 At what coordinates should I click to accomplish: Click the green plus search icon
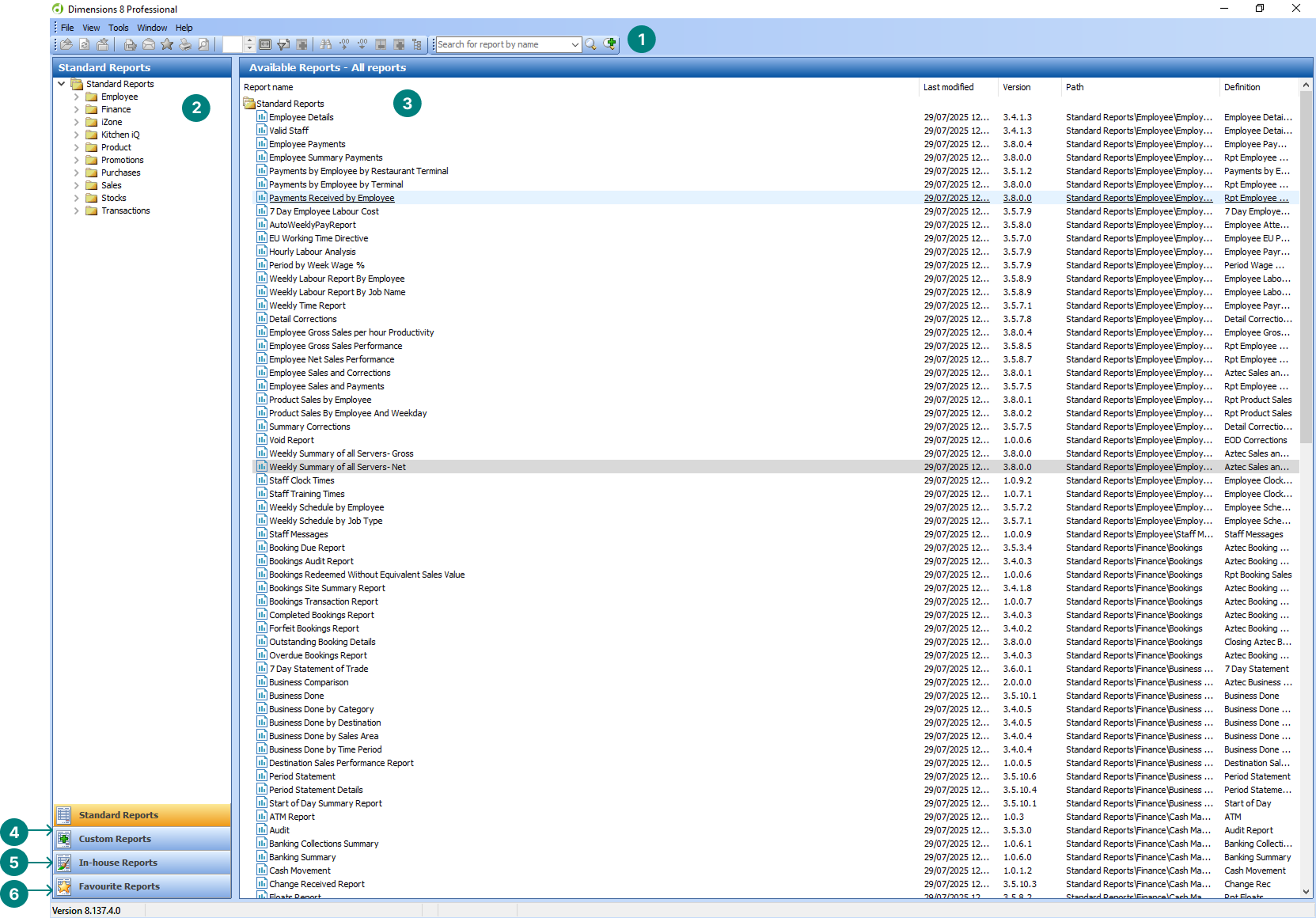pyautogui.click(x=610, y=44)
